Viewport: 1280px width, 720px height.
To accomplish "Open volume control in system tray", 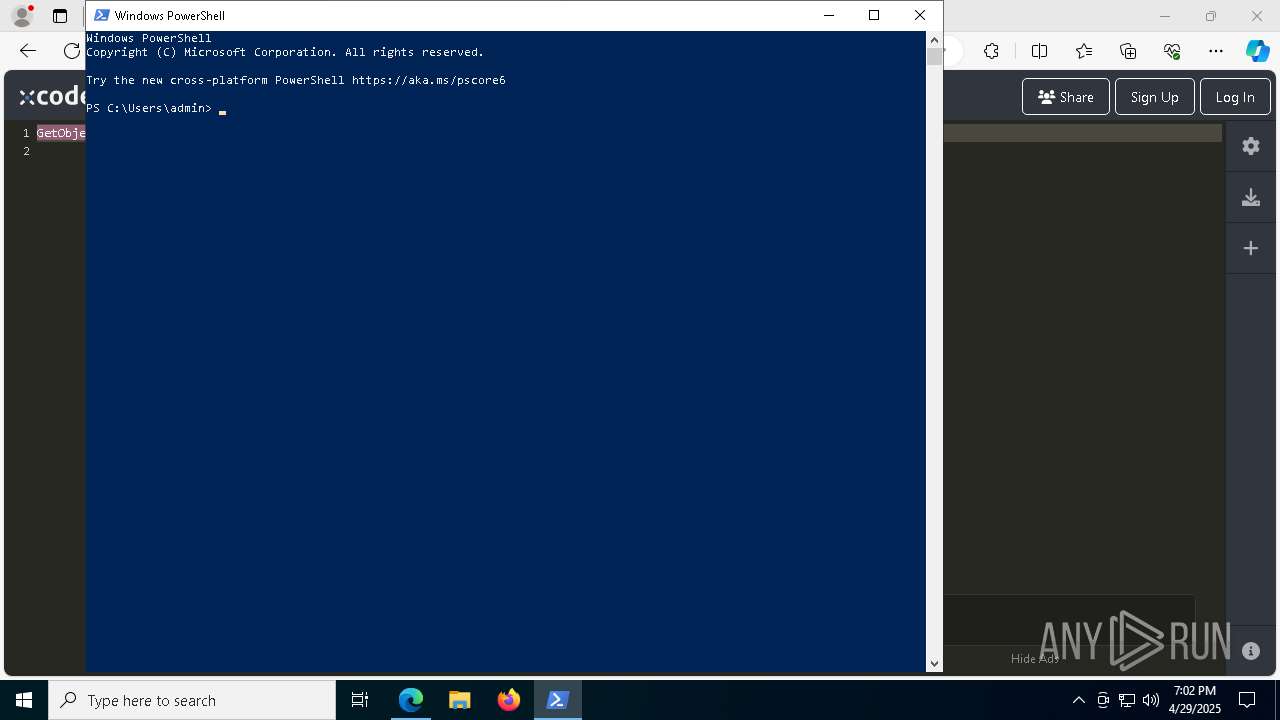I will (1151, 700).
